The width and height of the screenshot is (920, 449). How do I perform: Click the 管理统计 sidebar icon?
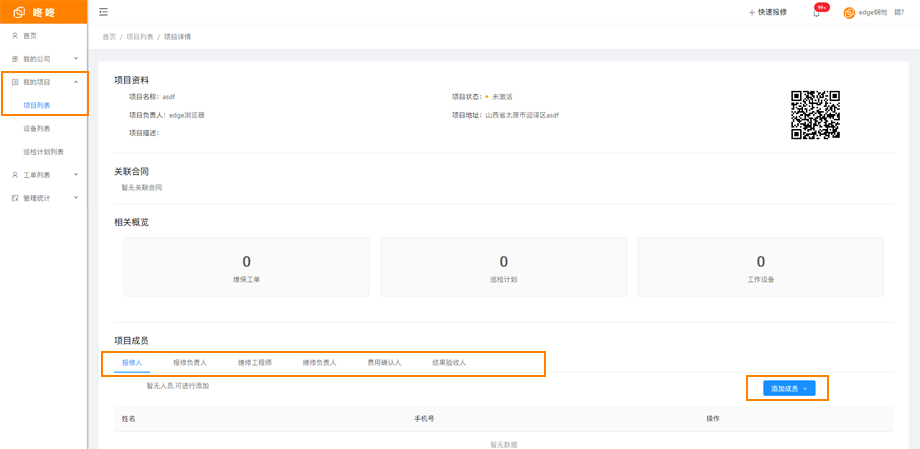pos(14,198)
